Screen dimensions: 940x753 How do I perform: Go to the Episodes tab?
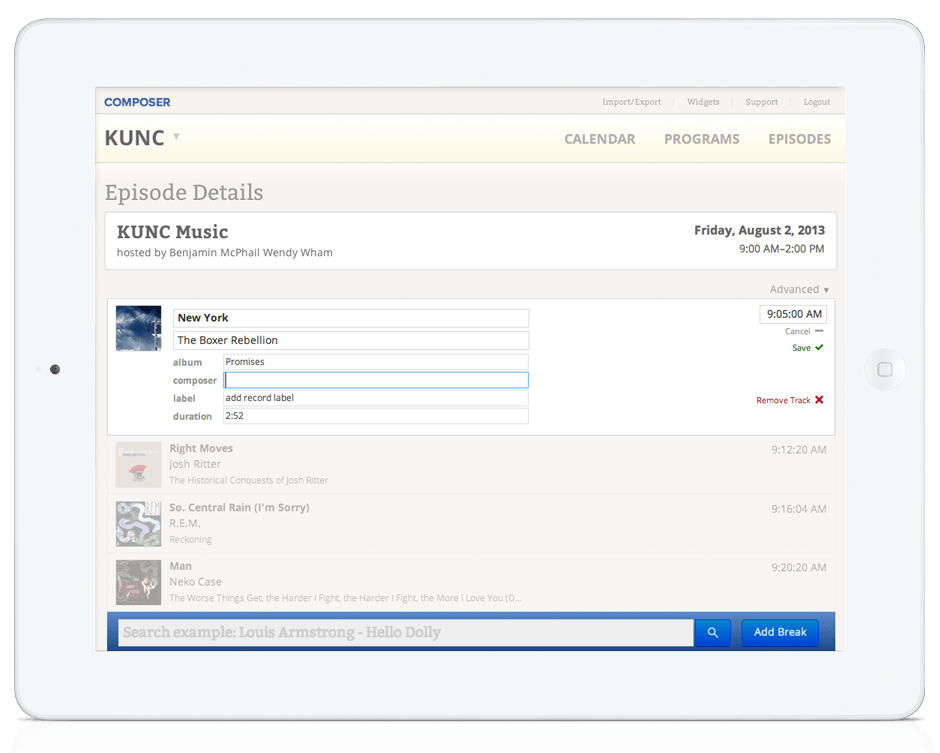pyautogui.click(x=799, y=139)
